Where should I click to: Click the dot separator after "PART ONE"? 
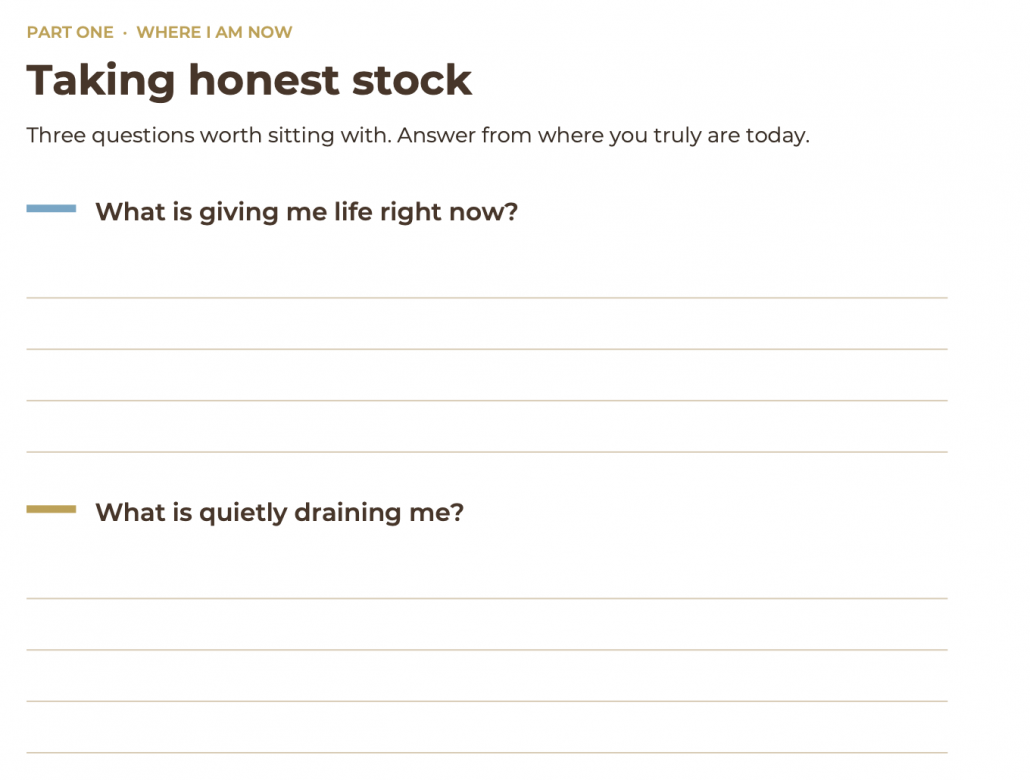pyautogui.click(x=125, y=33)
